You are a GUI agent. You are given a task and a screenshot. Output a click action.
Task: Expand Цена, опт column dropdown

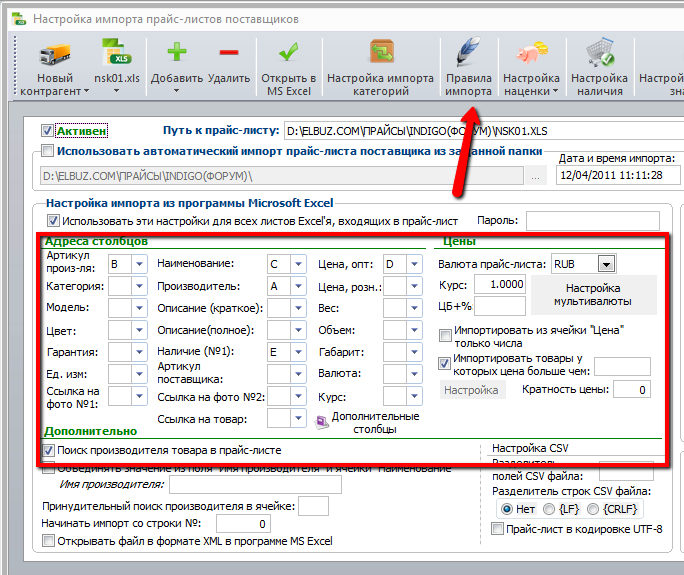pos(414,264)
